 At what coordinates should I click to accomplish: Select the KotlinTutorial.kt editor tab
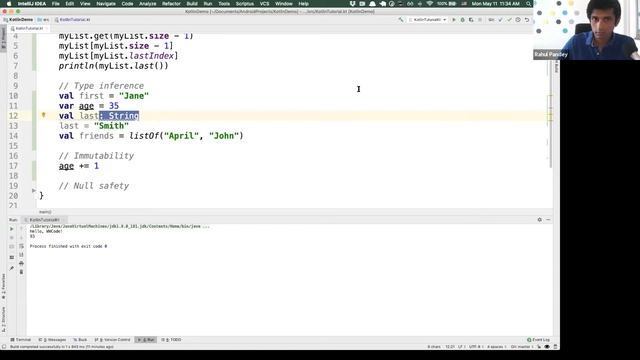(x=29, y=29)
